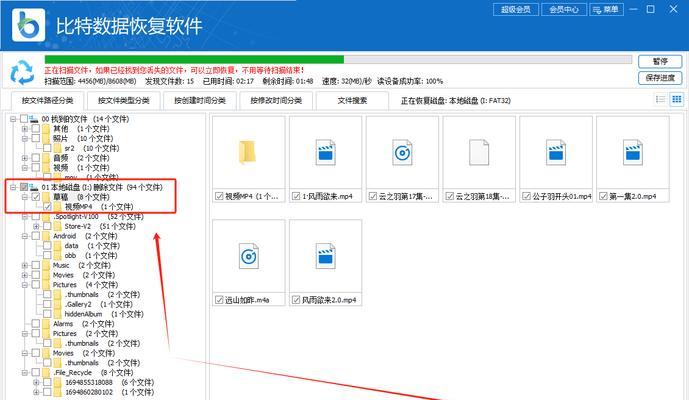The width and height of the screenshot is (689, 400).
Task: Click the circular recycle scan icon
Action: coord(22,73)
